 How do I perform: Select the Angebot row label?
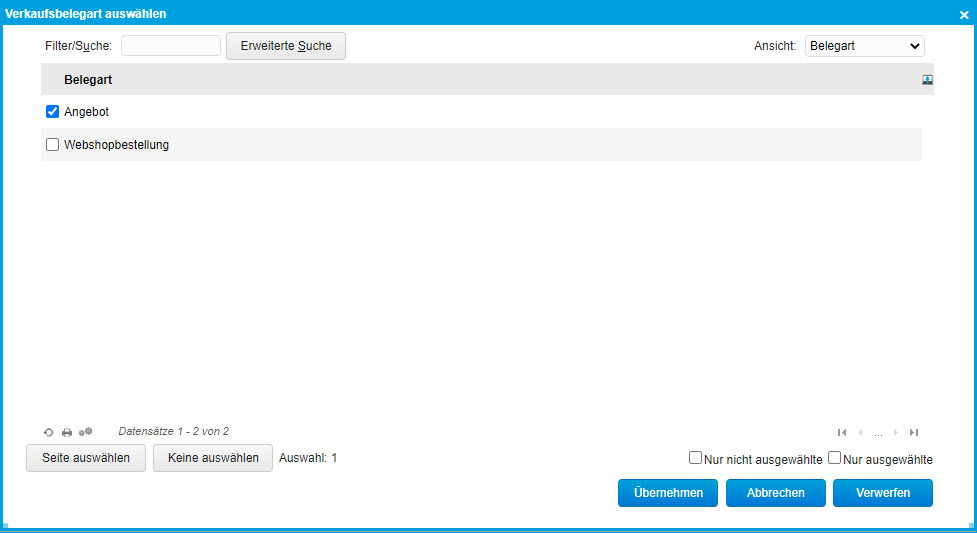point(87,112)
